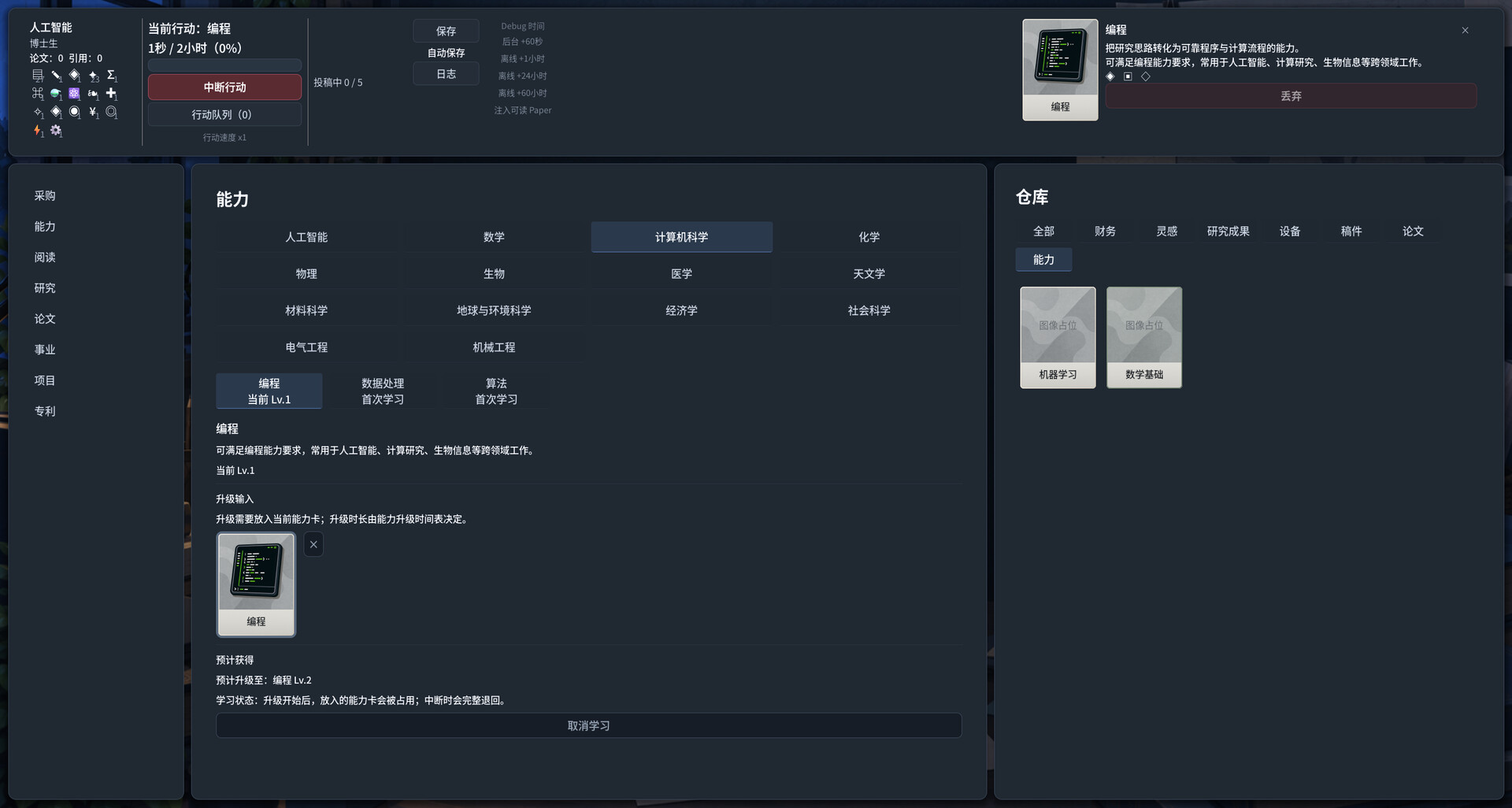
Task: Click the double-ring hollow circle icon
Action: [x=111, y=112]
